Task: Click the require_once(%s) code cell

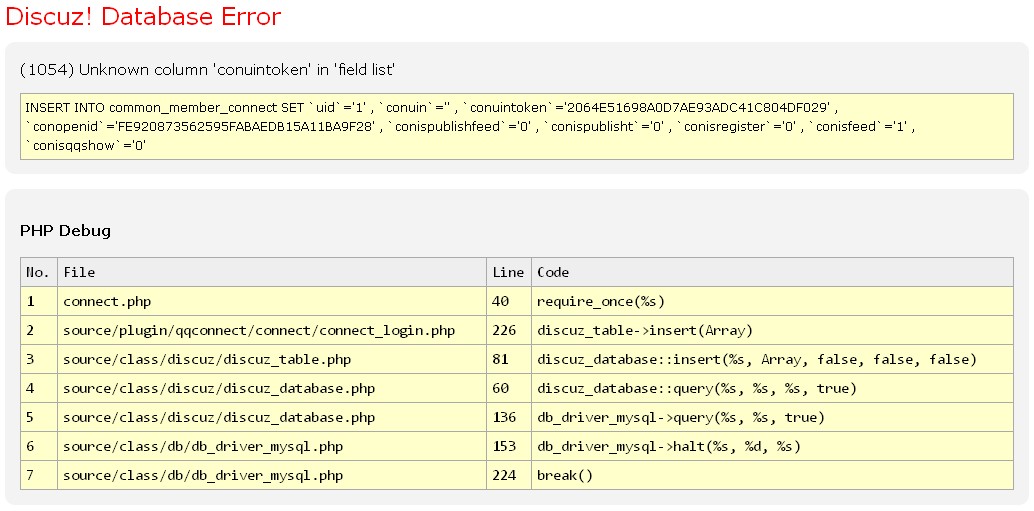Action: coord(600,301)
